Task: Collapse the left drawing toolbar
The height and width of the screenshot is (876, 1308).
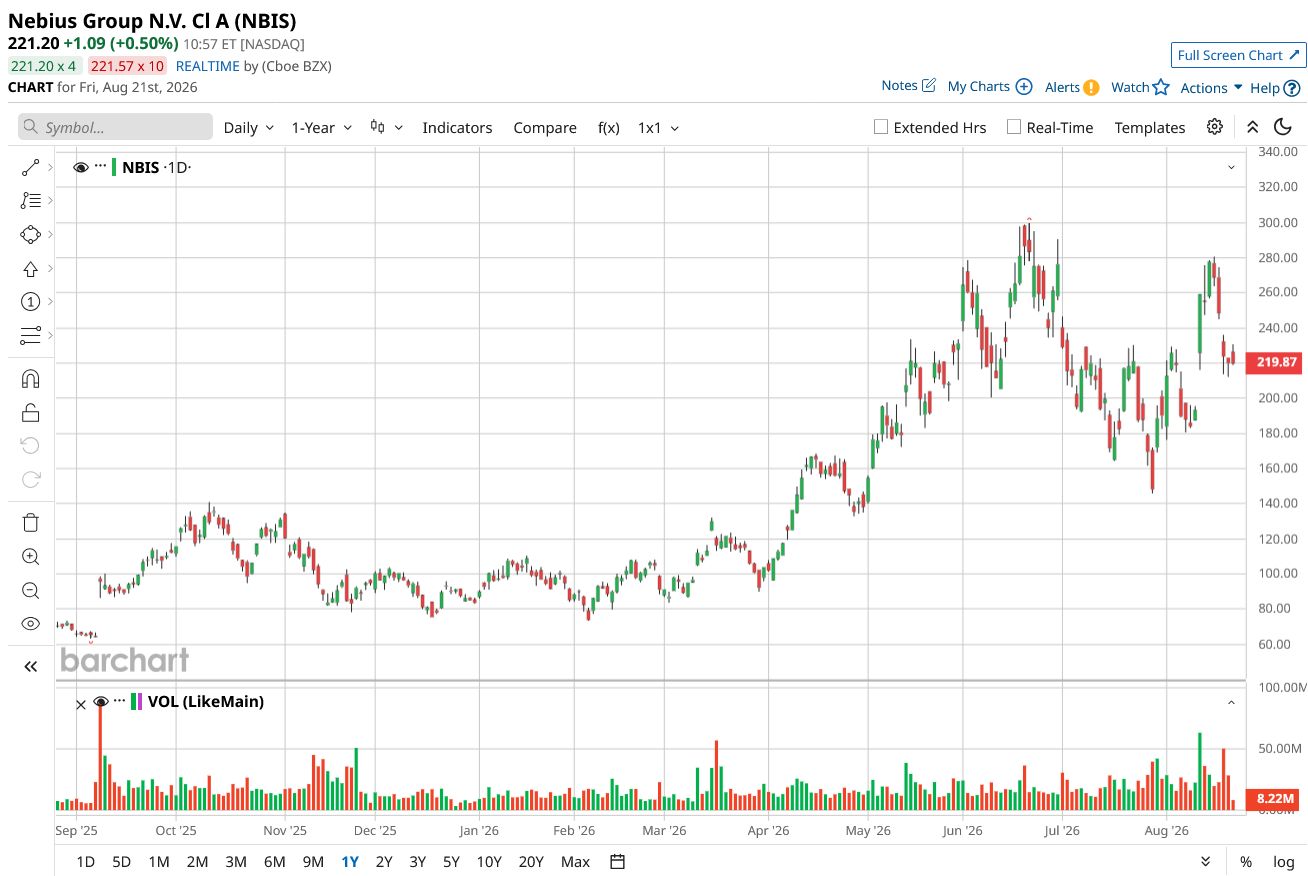Action: 30,666
